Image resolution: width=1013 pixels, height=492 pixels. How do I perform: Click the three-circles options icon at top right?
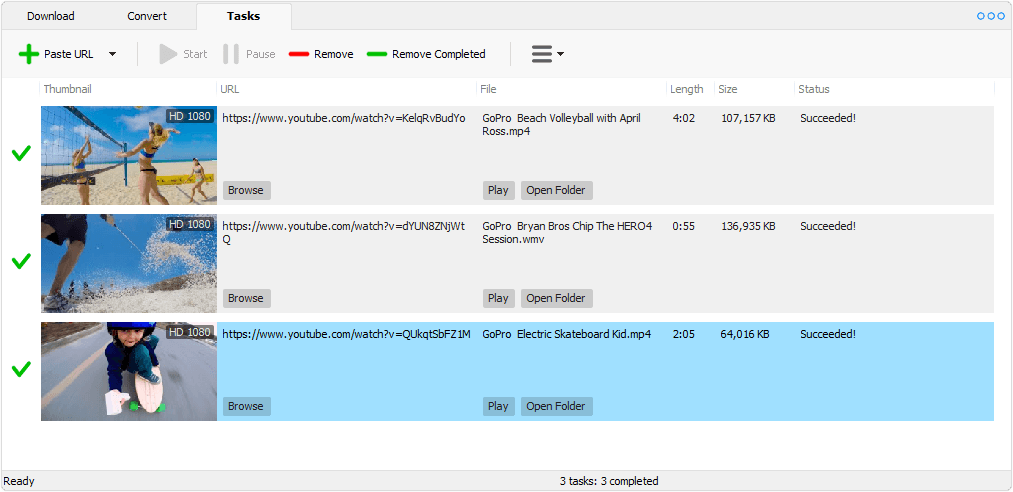pyautogui.click(x=990, y=16)
